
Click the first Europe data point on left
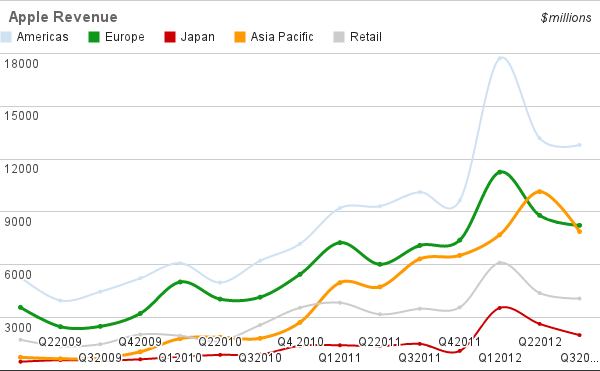pos(21,308)
